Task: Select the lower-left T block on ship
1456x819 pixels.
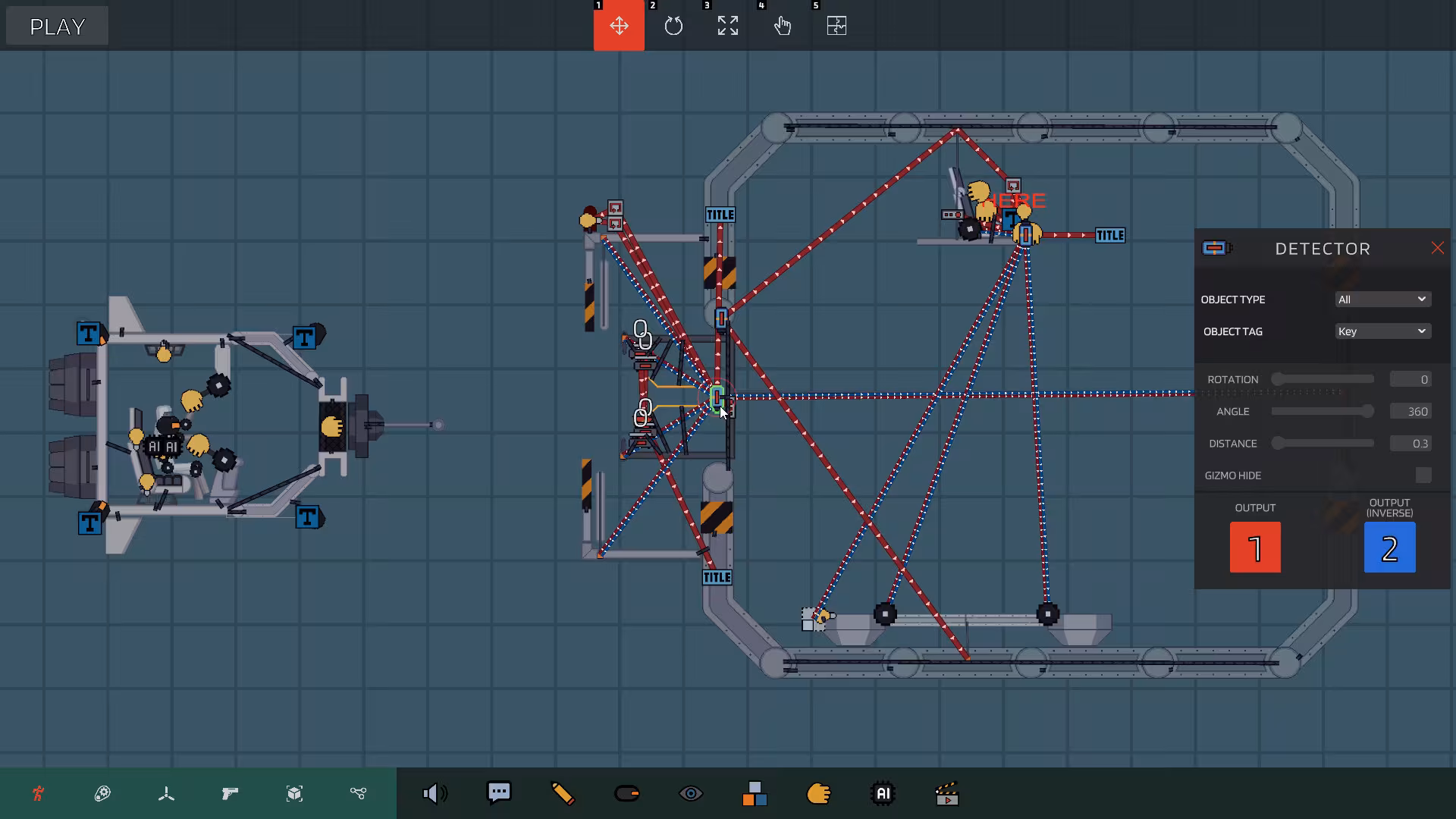Action: 89,523
